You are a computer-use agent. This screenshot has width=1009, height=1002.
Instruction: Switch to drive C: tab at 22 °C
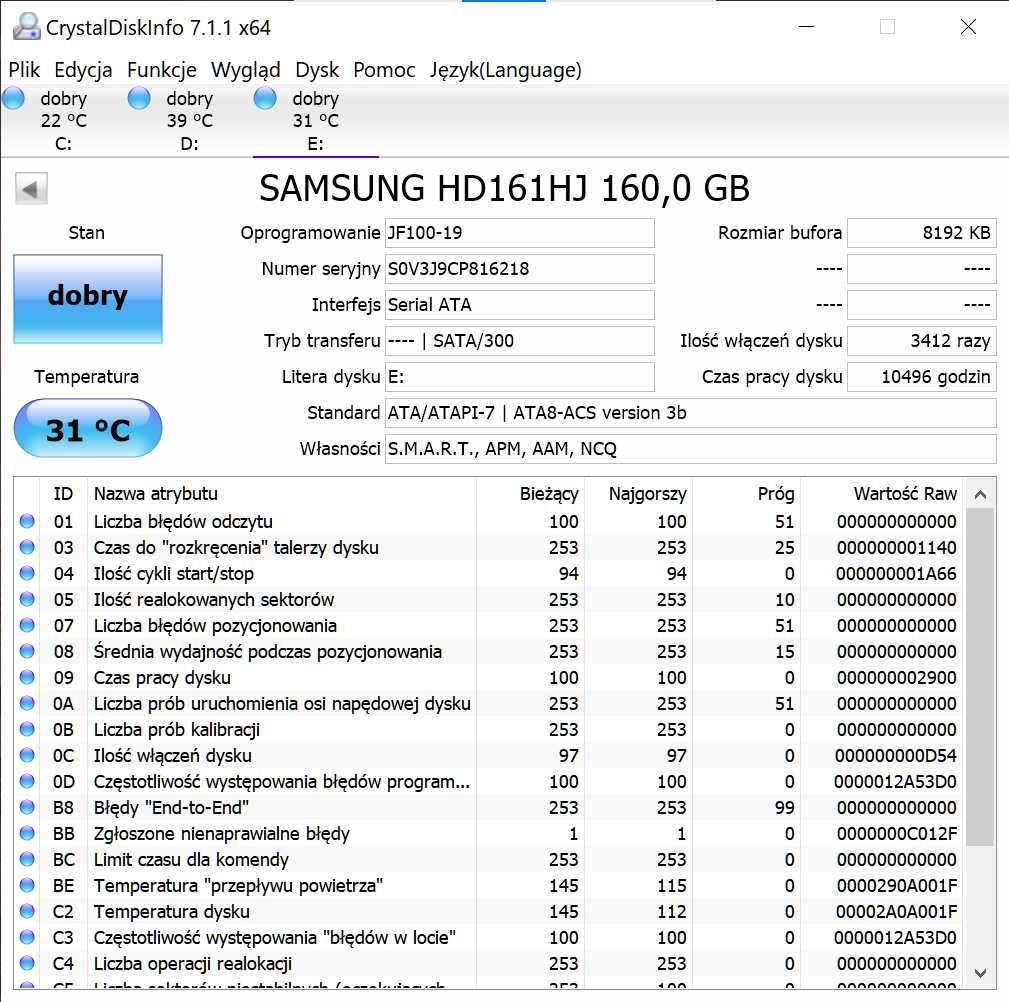click(x=63, y=121)
